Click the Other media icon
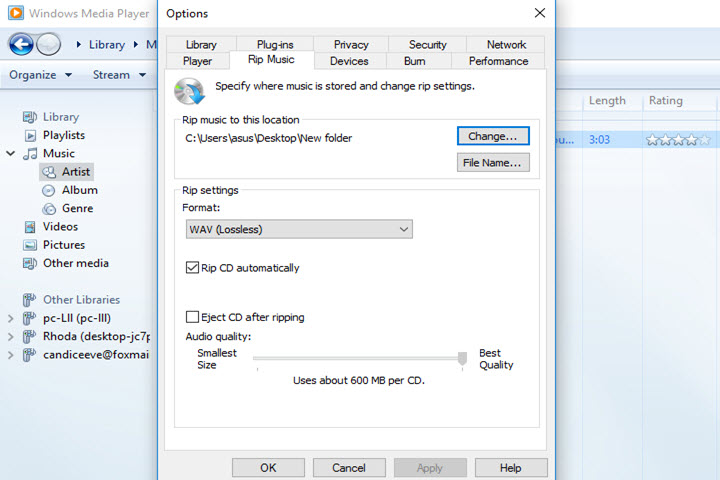Screen dimensions: 720x480 pos(29,264)
